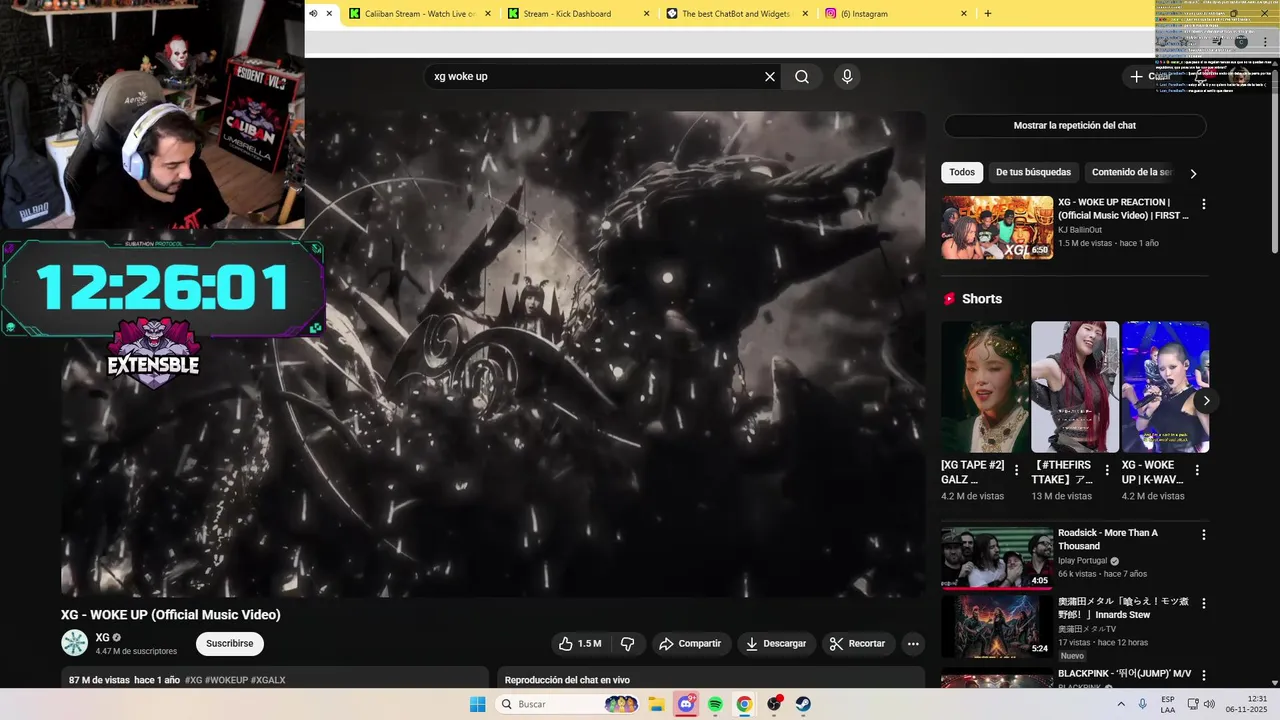The width and height of the screenshot is (1280, 720).
Task: Click in the xg woke up search box
Action: (595, 77)
